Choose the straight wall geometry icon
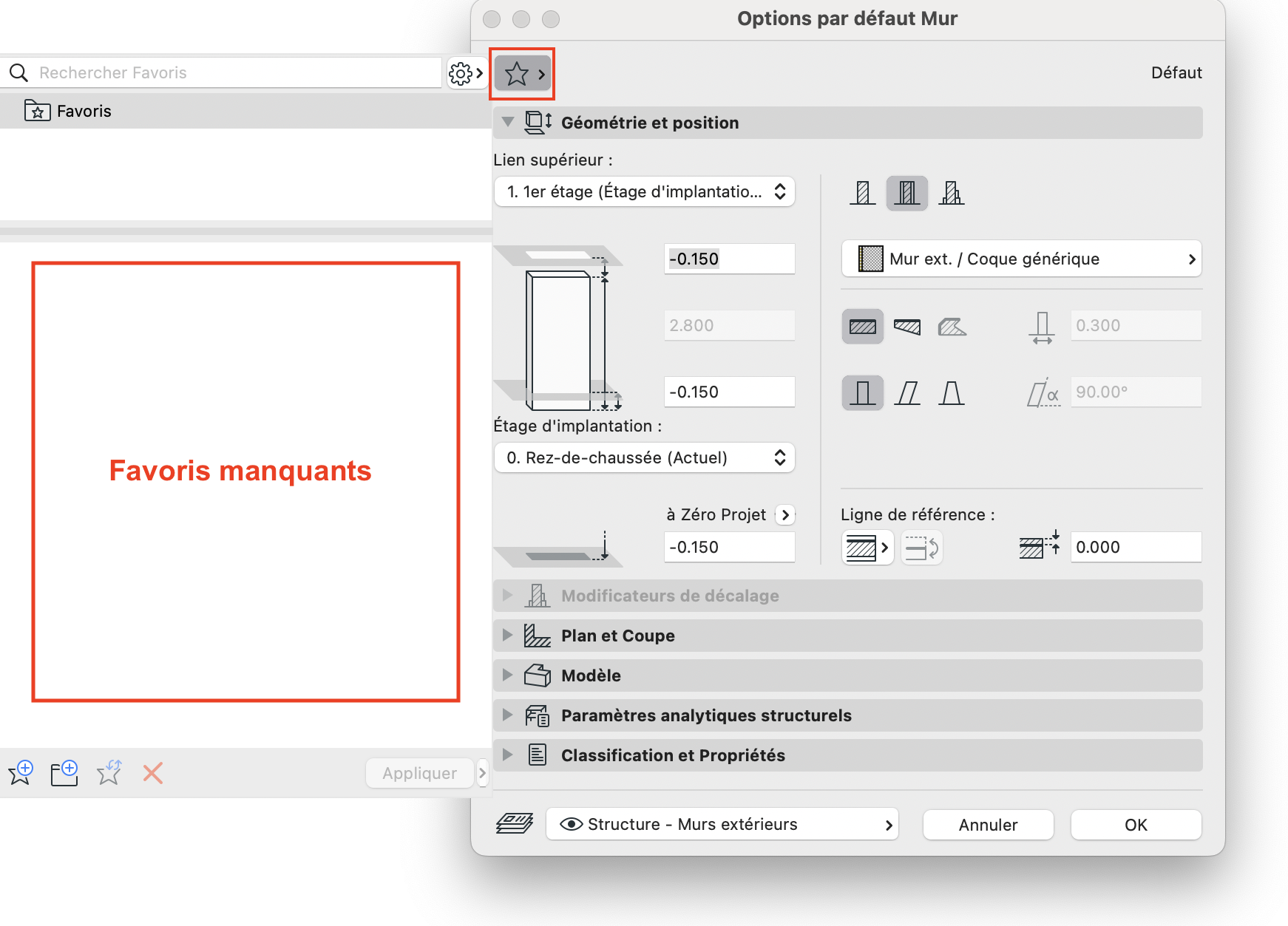Screen dimensions: 1288x926 click(x=863, y=326)
